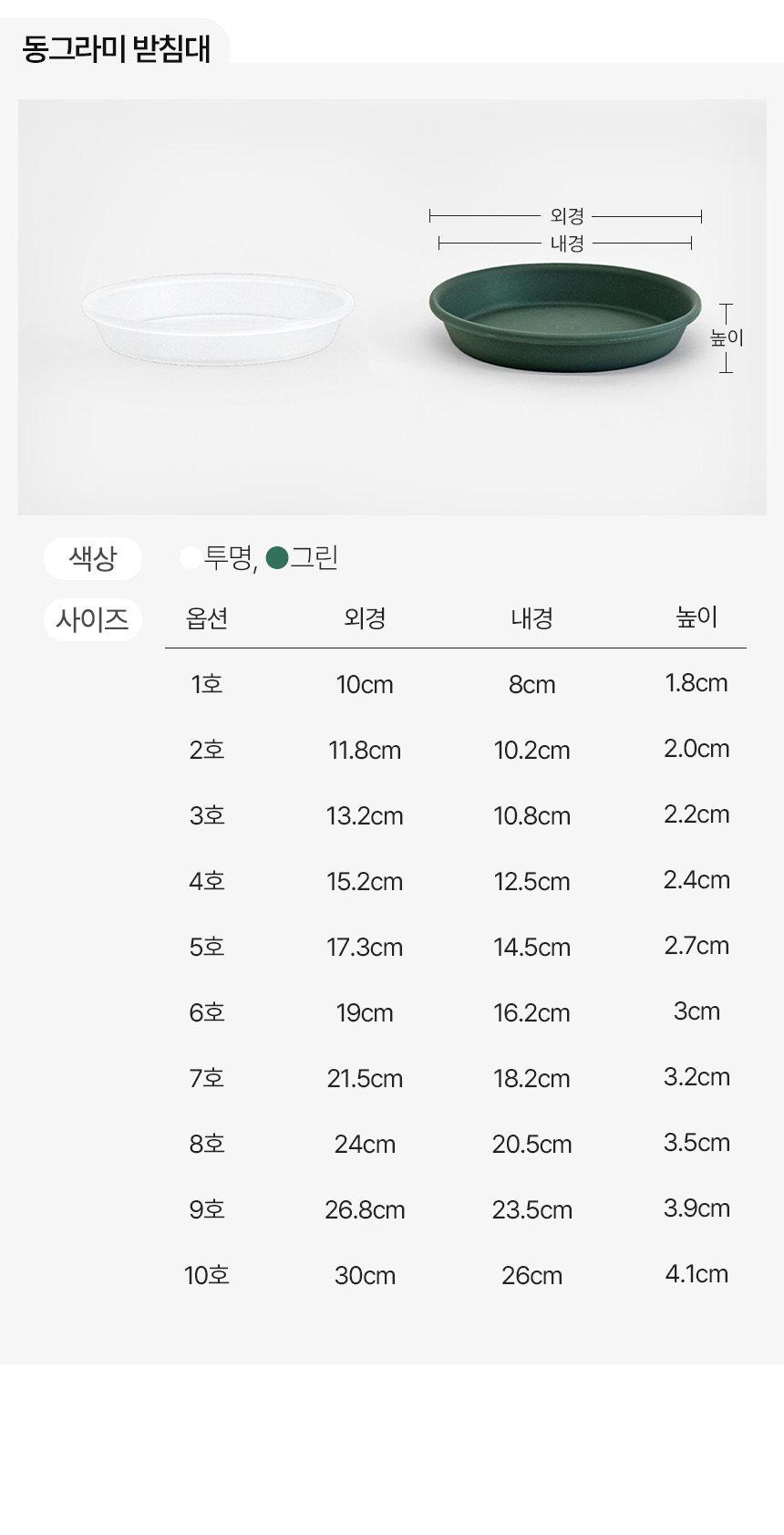This screenshot has height=1535, width=784.
Task: Click the 그린 color name text
Action: pos(315,557)
